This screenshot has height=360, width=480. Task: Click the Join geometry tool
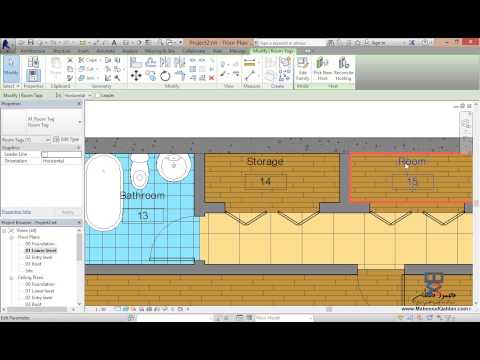coord(87,78)
